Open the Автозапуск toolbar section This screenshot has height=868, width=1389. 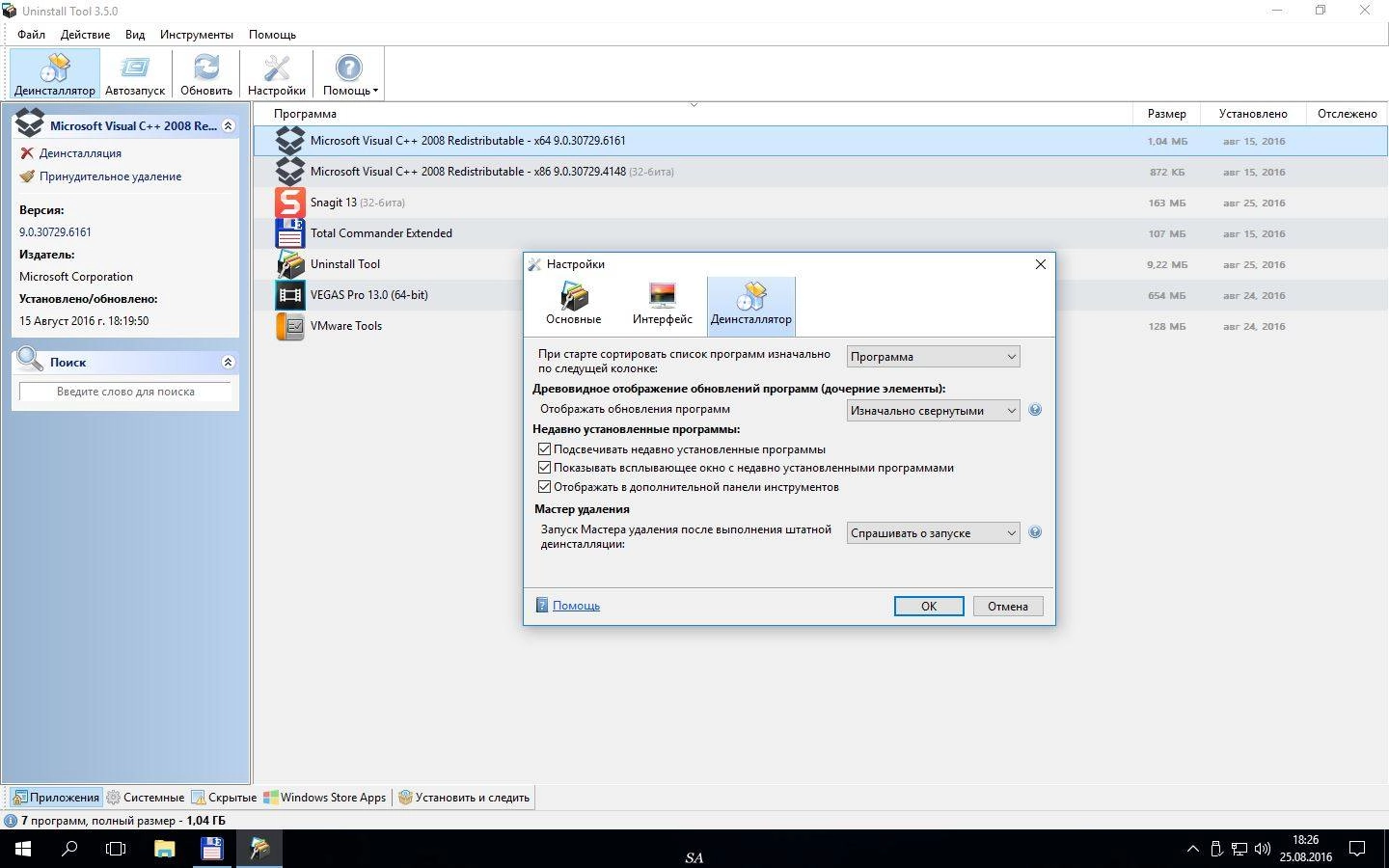135,73
